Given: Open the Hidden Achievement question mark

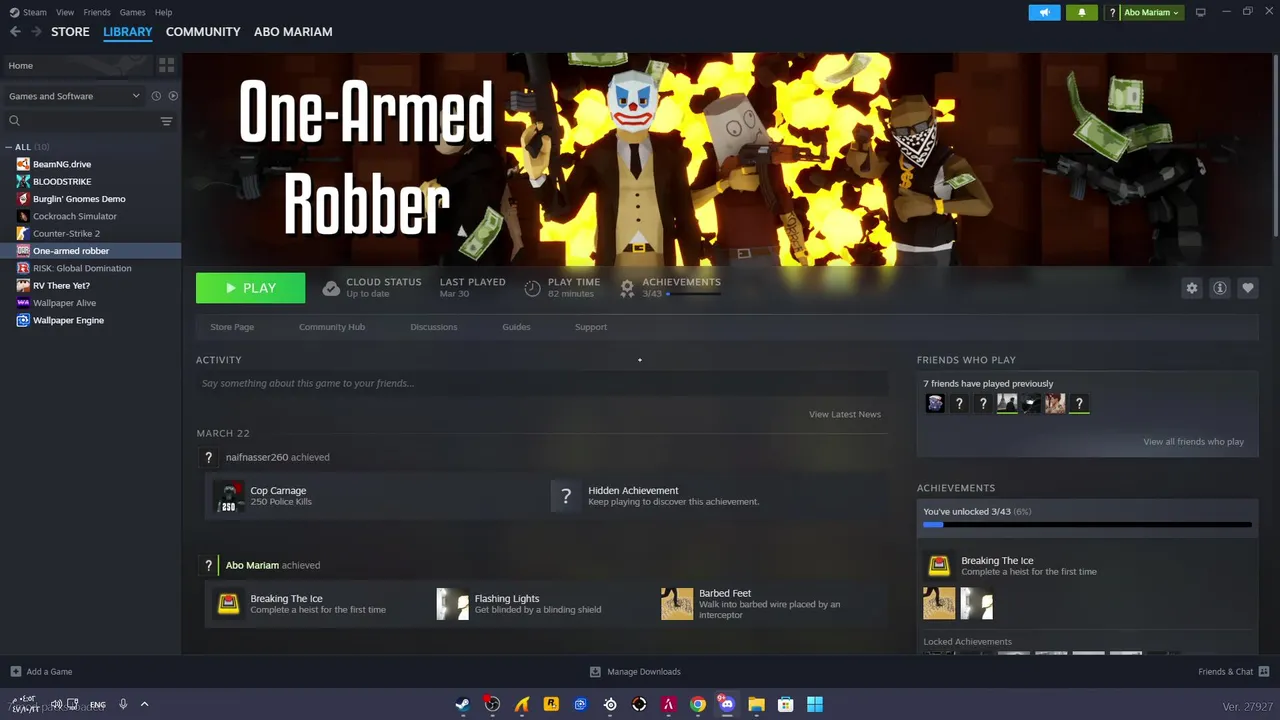Looking at the screenshot, I should click(566, 496).
